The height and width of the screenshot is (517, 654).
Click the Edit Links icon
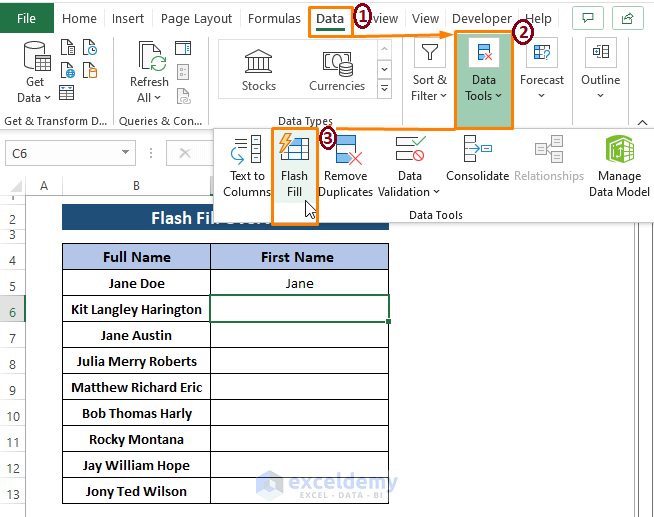[183, 95]
